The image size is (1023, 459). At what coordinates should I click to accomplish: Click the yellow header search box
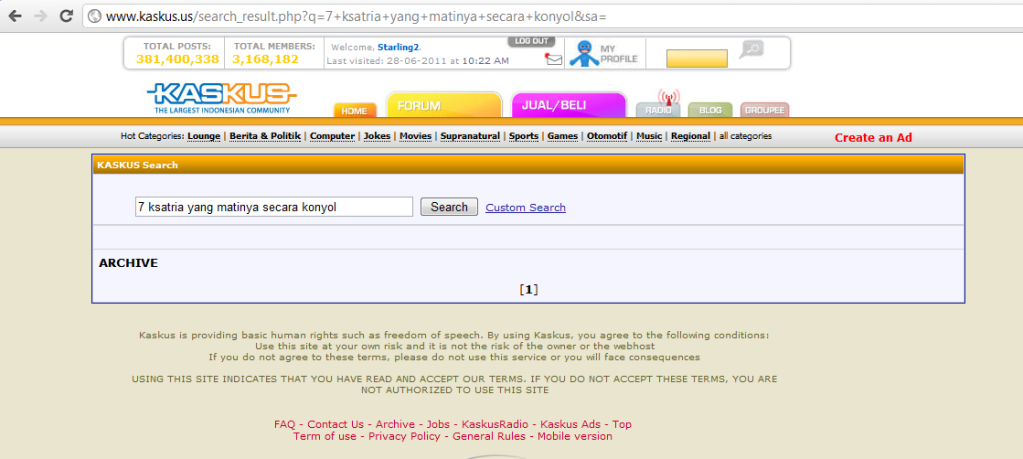coord(696,58)
